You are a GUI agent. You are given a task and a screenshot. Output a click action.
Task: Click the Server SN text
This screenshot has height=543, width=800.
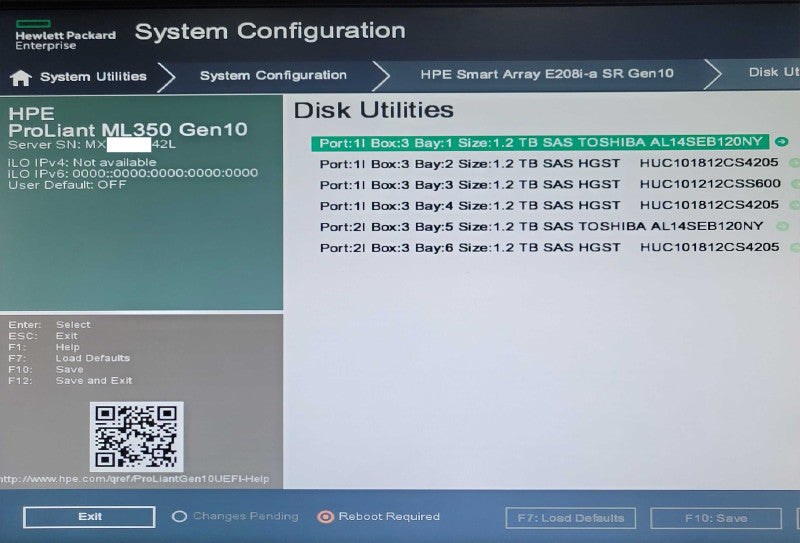coord(92,144)
